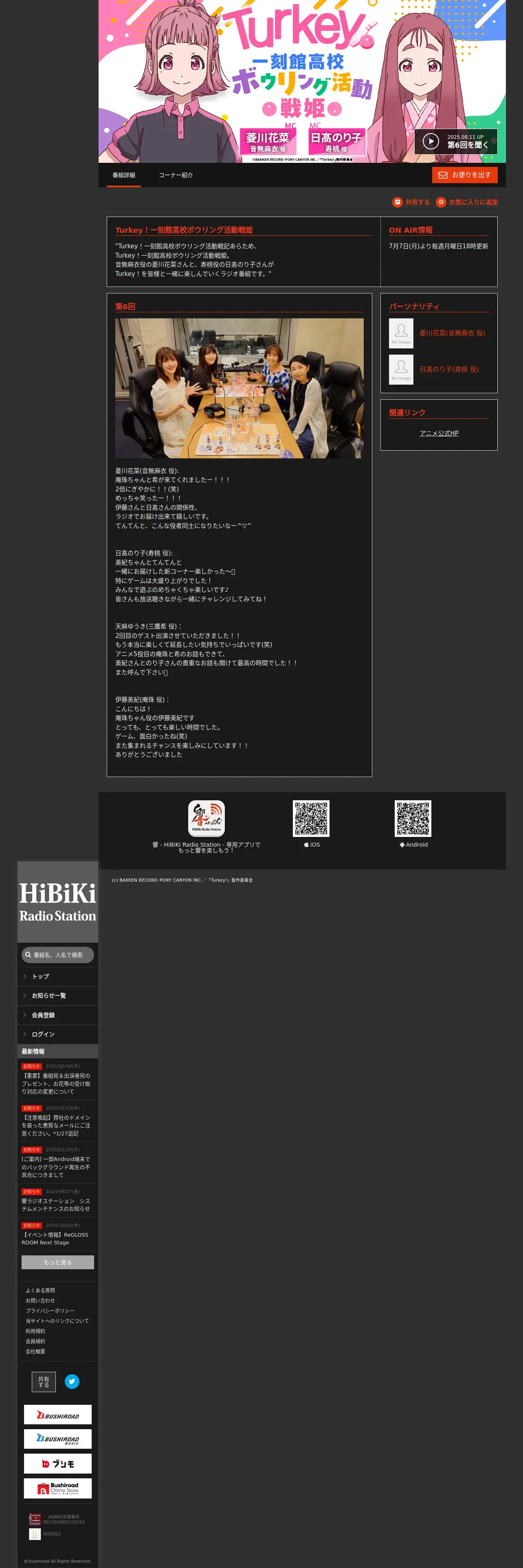Open 会員登録 in the sidebar

click(58, 1015)
